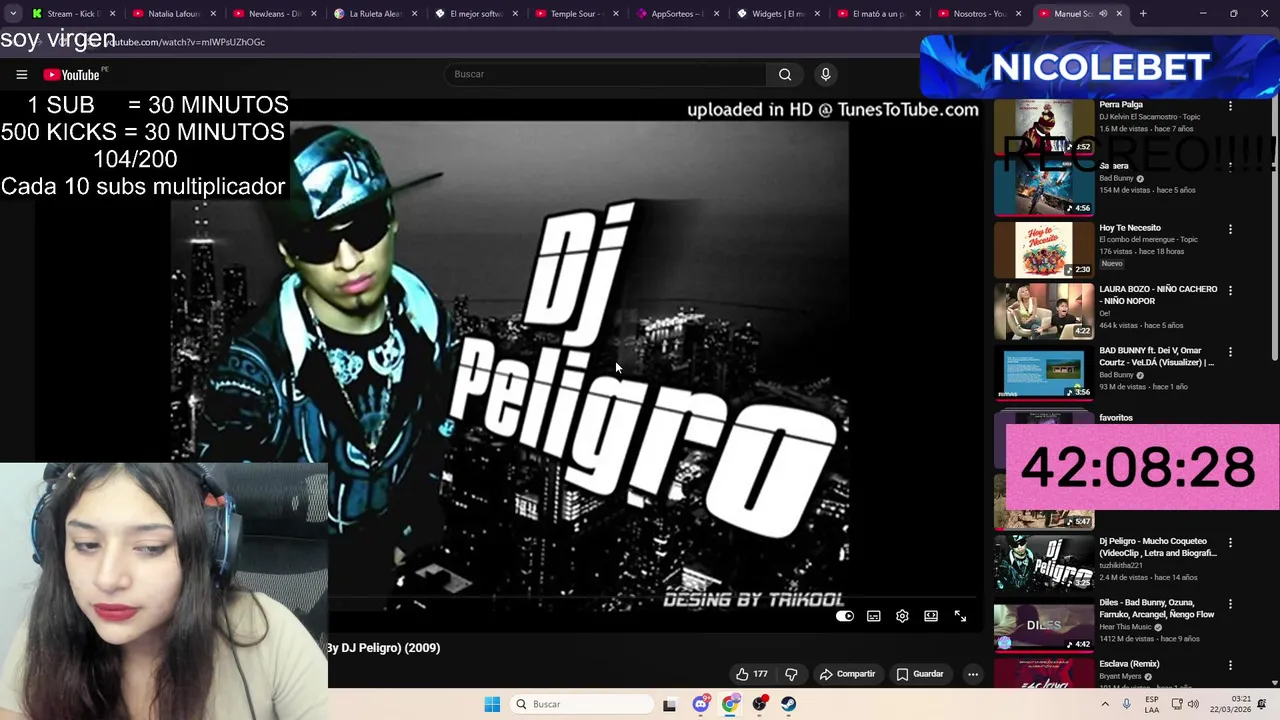This screenshot has width=1280, height=720.
Task: Enter fullscreen on the video player
Action: pyautogui.click(x=960, y=616)
